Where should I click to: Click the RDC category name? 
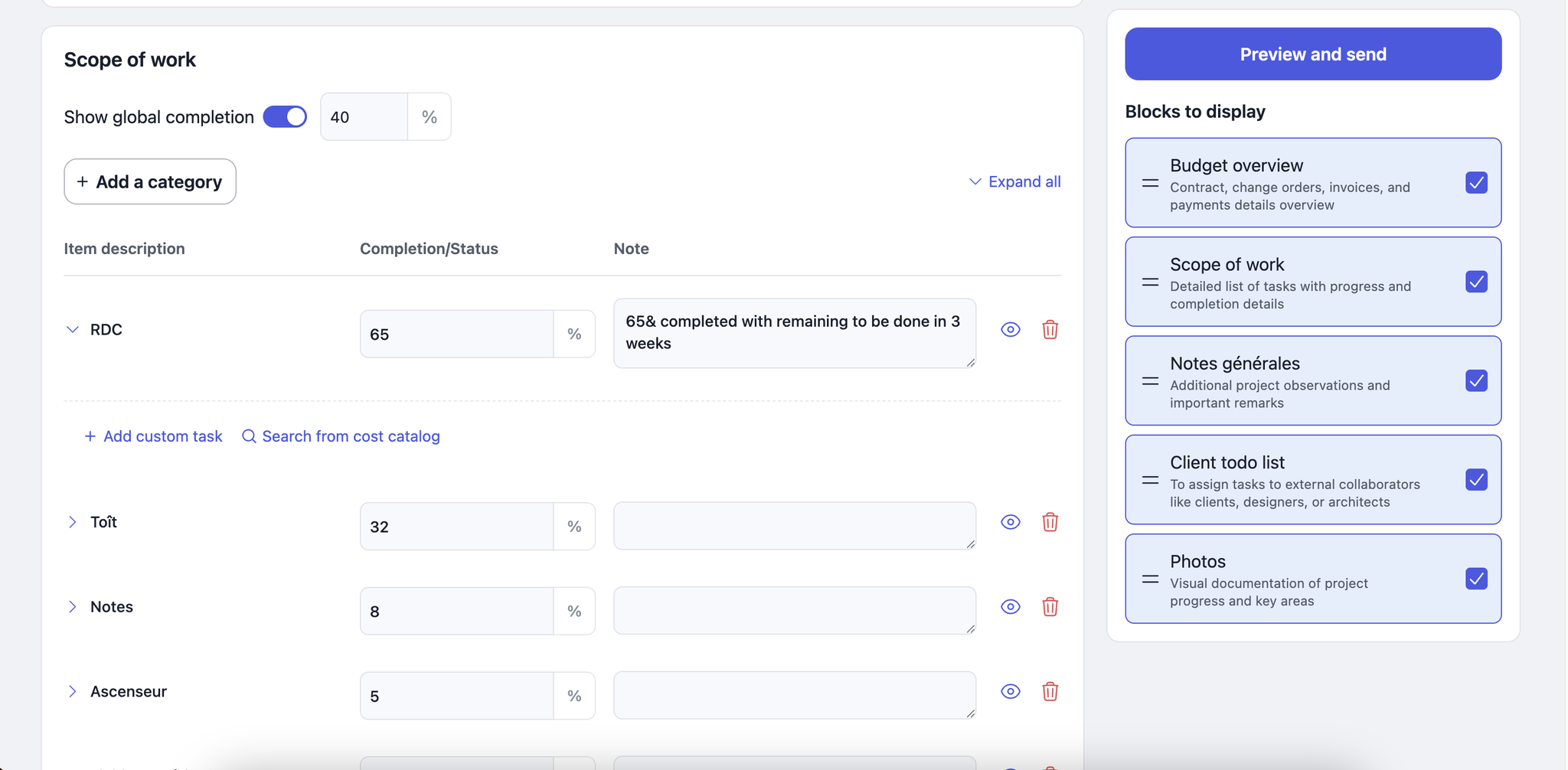click(106, 330)
